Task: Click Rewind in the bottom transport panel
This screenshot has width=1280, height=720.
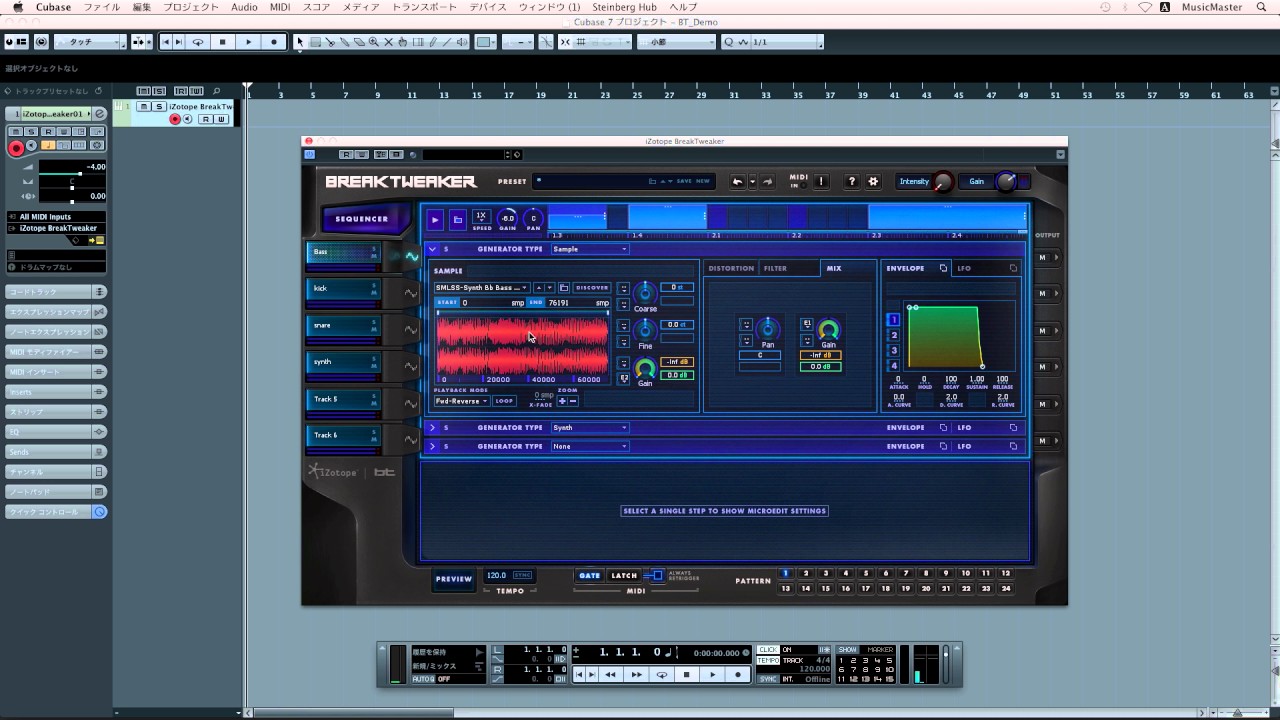Action: 611,675
